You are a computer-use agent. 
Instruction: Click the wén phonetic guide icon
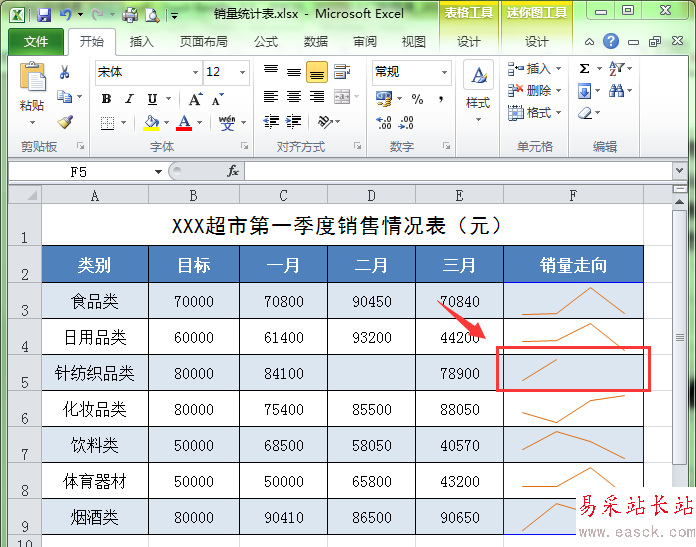point(227,123)
